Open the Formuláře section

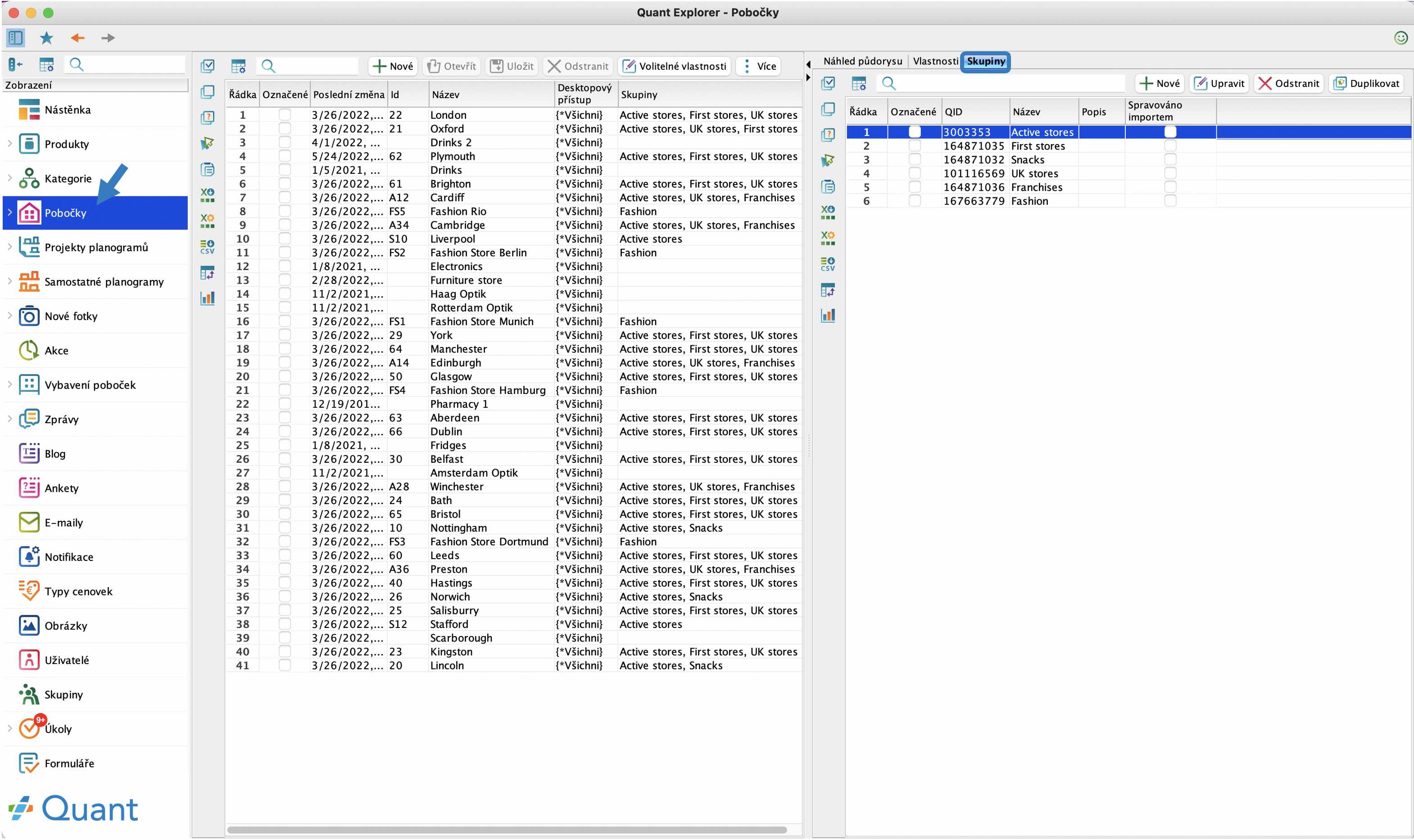click(x=95, y=763)
